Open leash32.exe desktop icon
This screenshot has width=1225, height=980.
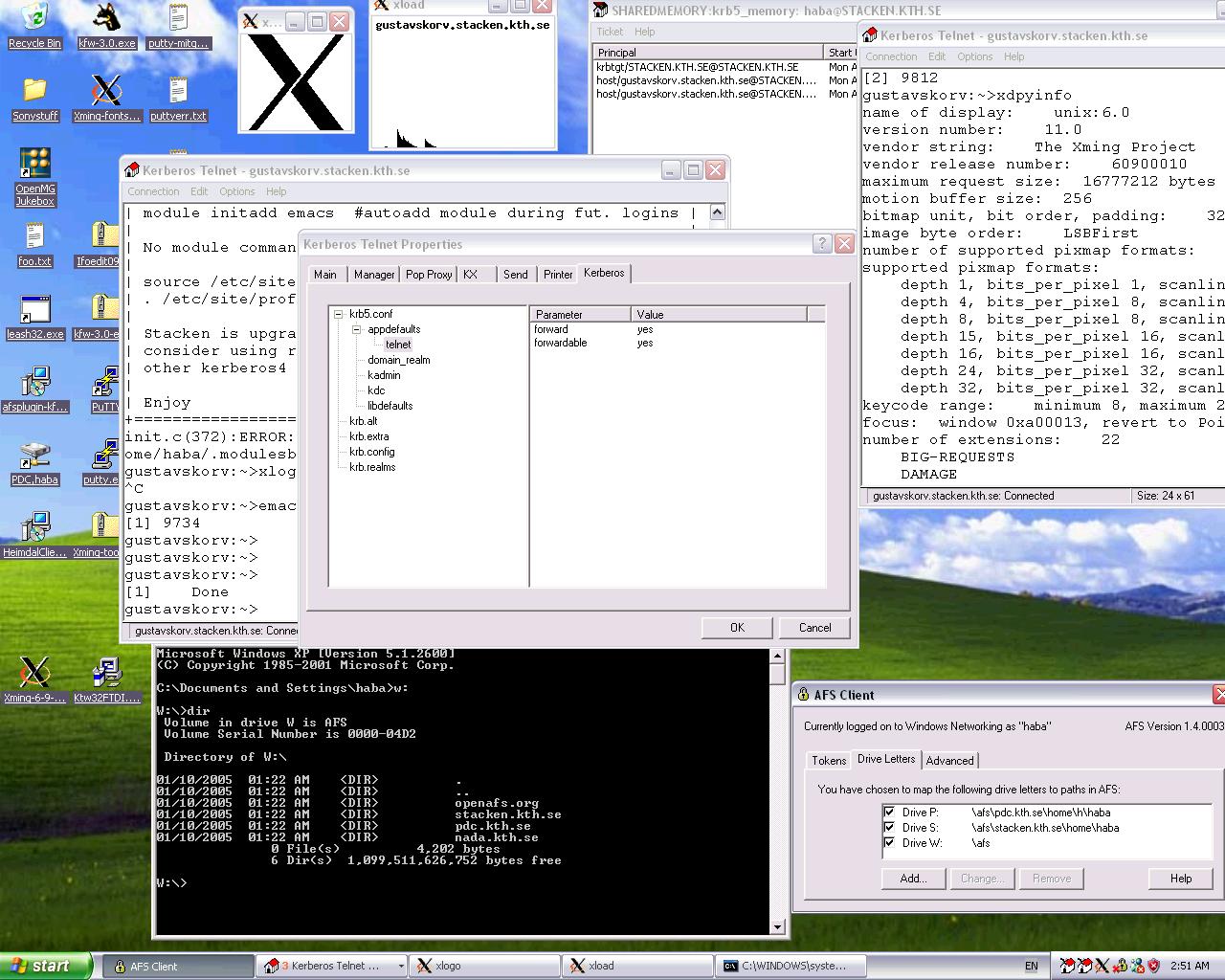tap(34, 317)
